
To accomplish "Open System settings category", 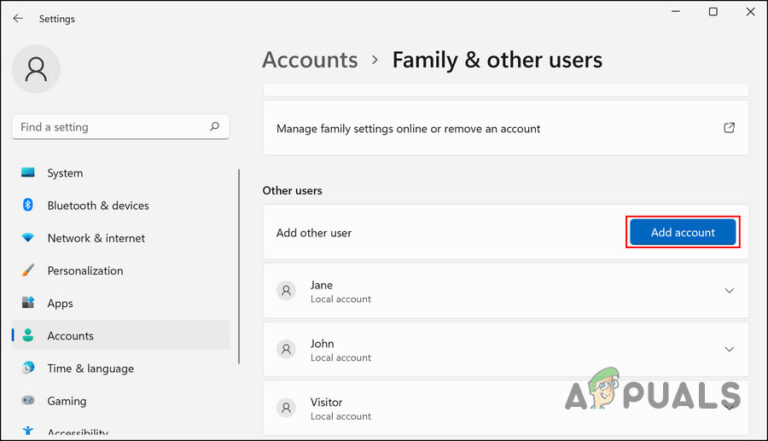I will [x=120, y=173].
